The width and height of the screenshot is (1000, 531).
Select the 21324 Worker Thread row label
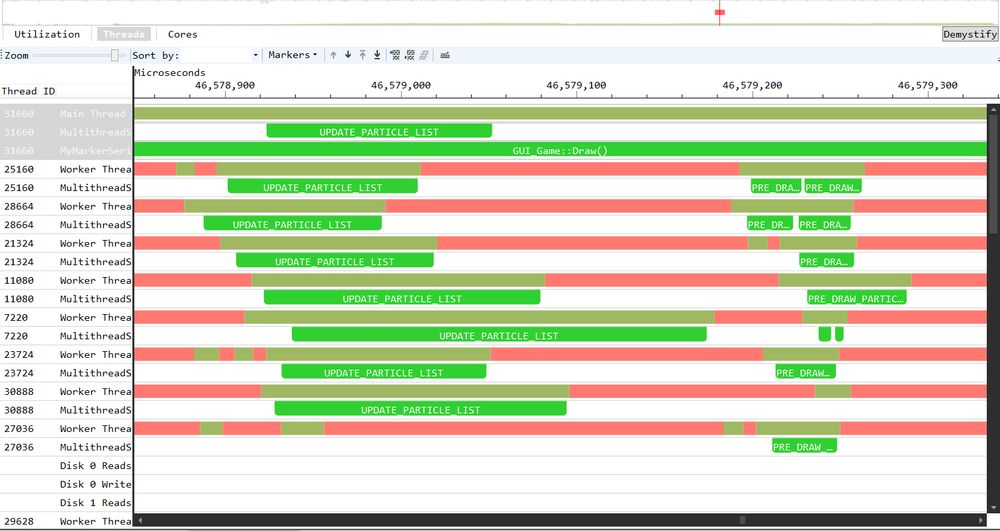pyautogui.click(x=66, y=243)
